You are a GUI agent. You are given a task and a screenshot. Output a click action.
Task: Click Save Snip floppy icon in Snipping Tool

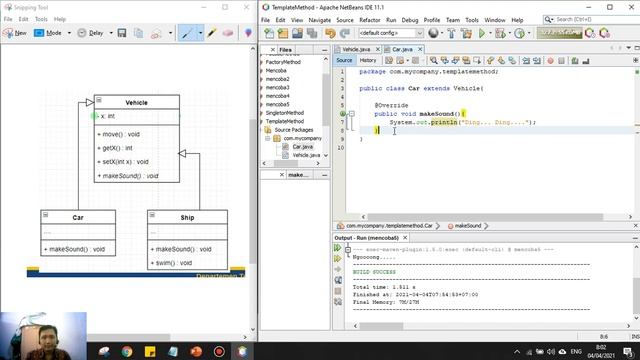coord(122,33)
